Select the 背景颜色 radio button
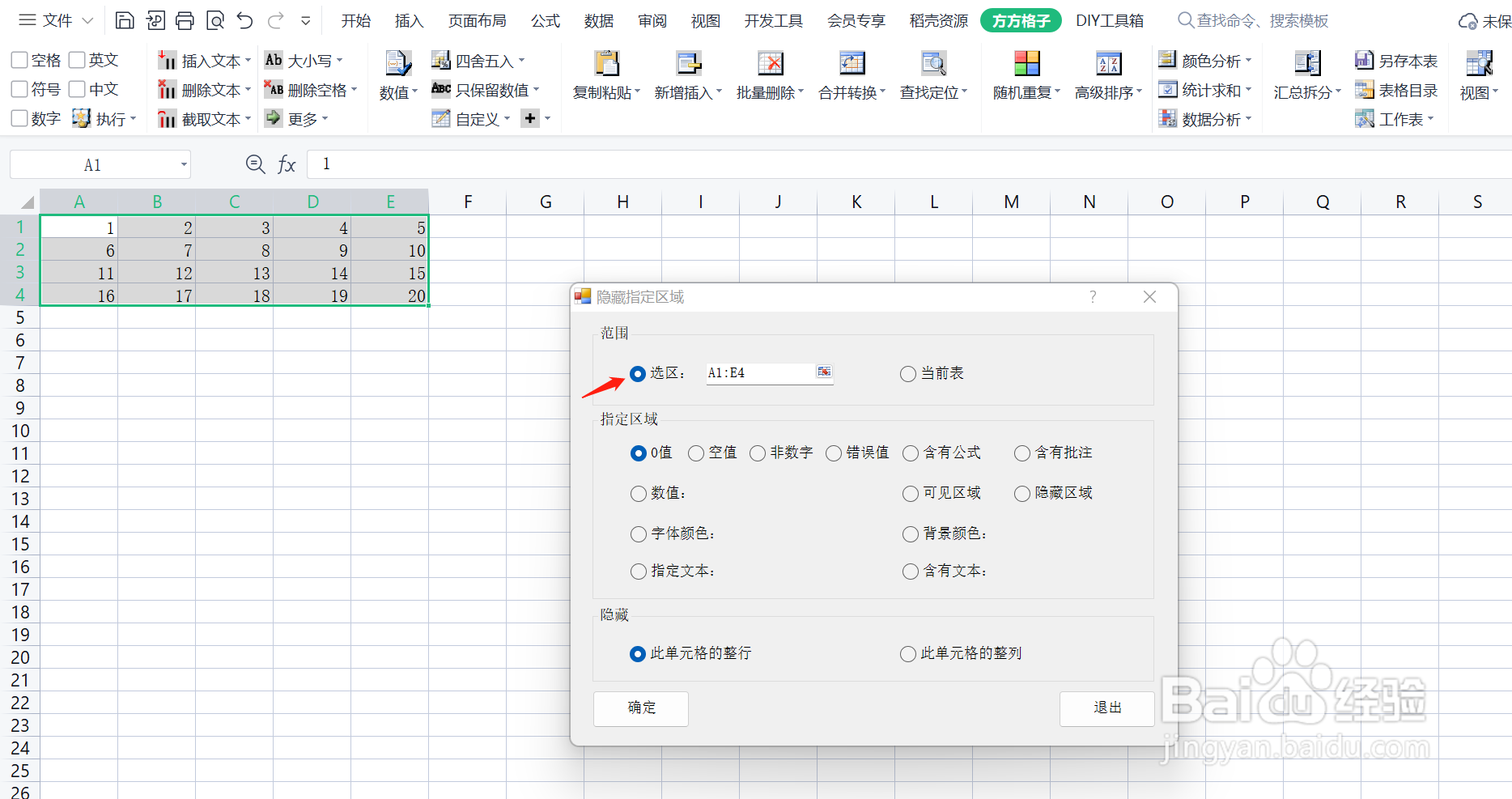 coord(911,534)
